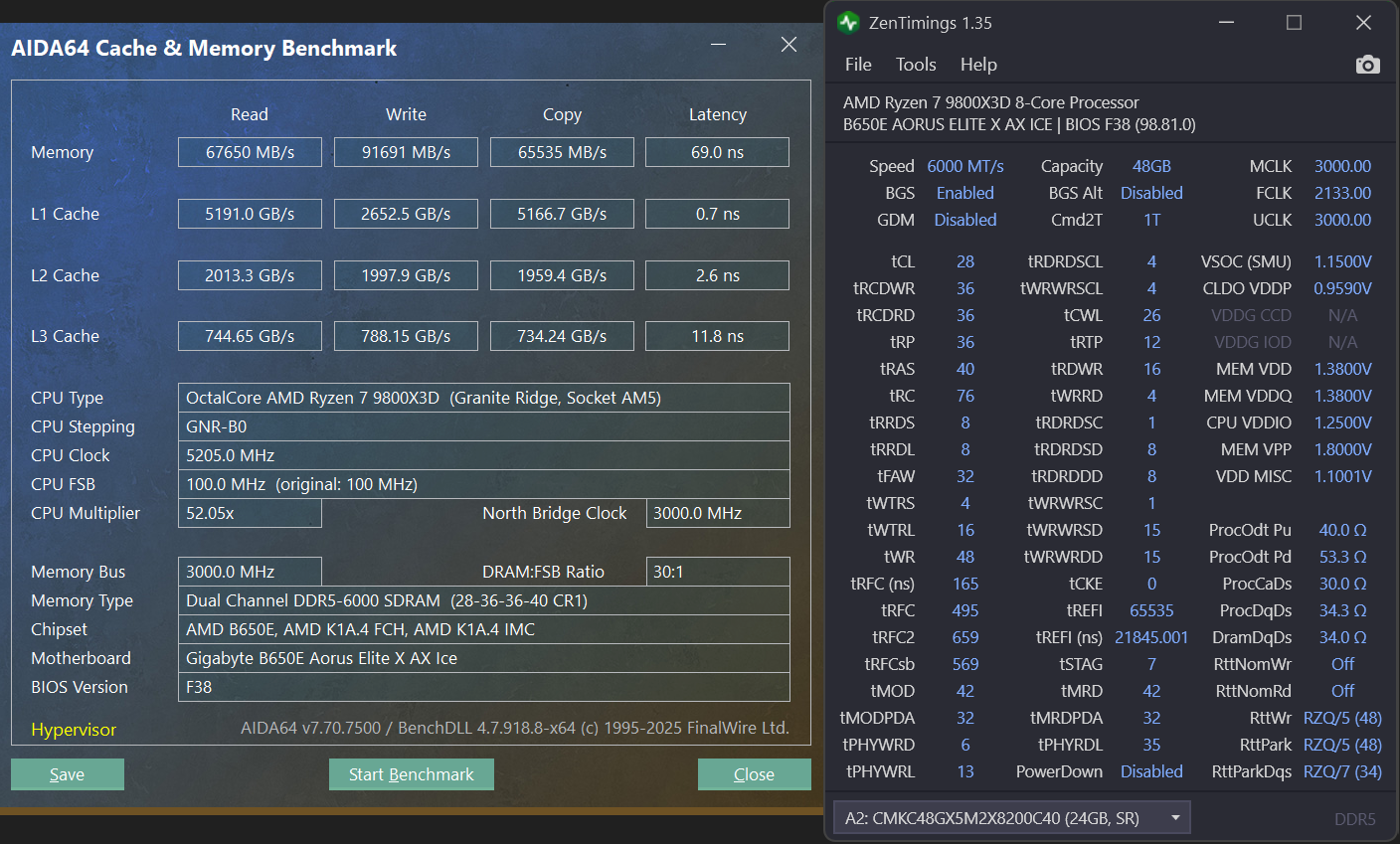Click the Memory Write 91691 MB/s field

point(406,152)
